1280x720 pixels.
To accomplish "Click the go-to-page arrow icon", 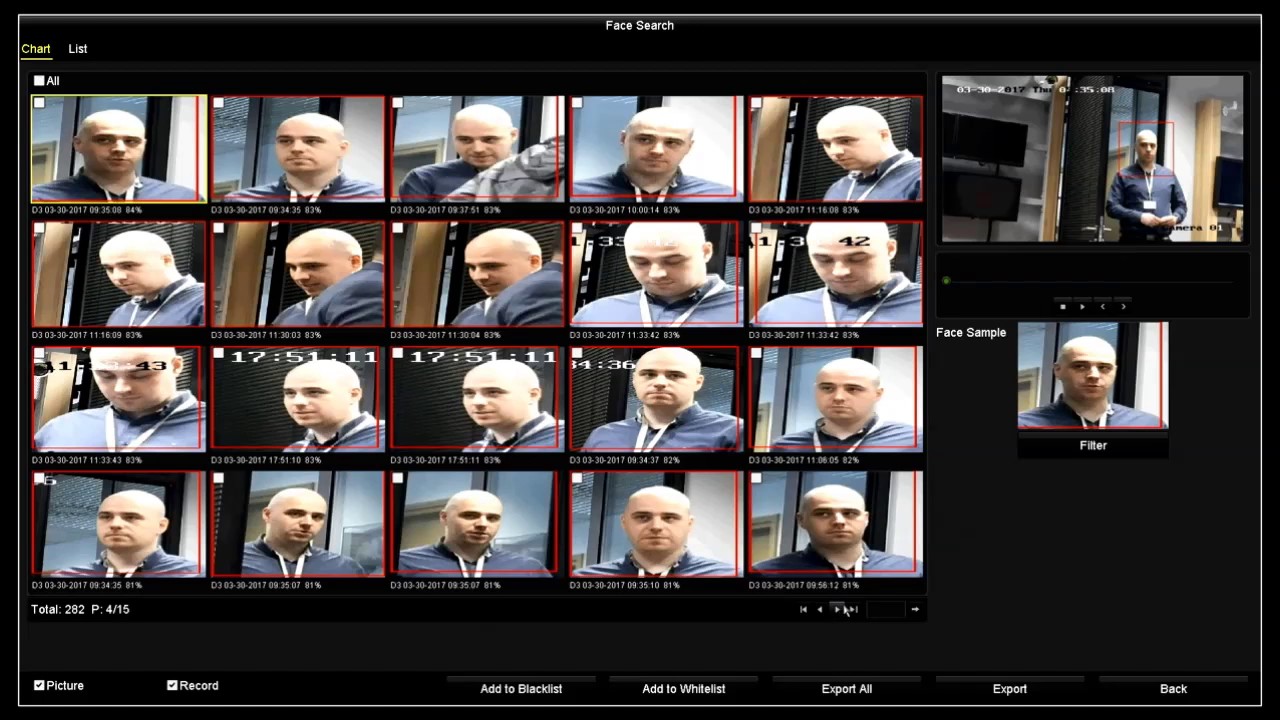I will [x=915, y=609].
